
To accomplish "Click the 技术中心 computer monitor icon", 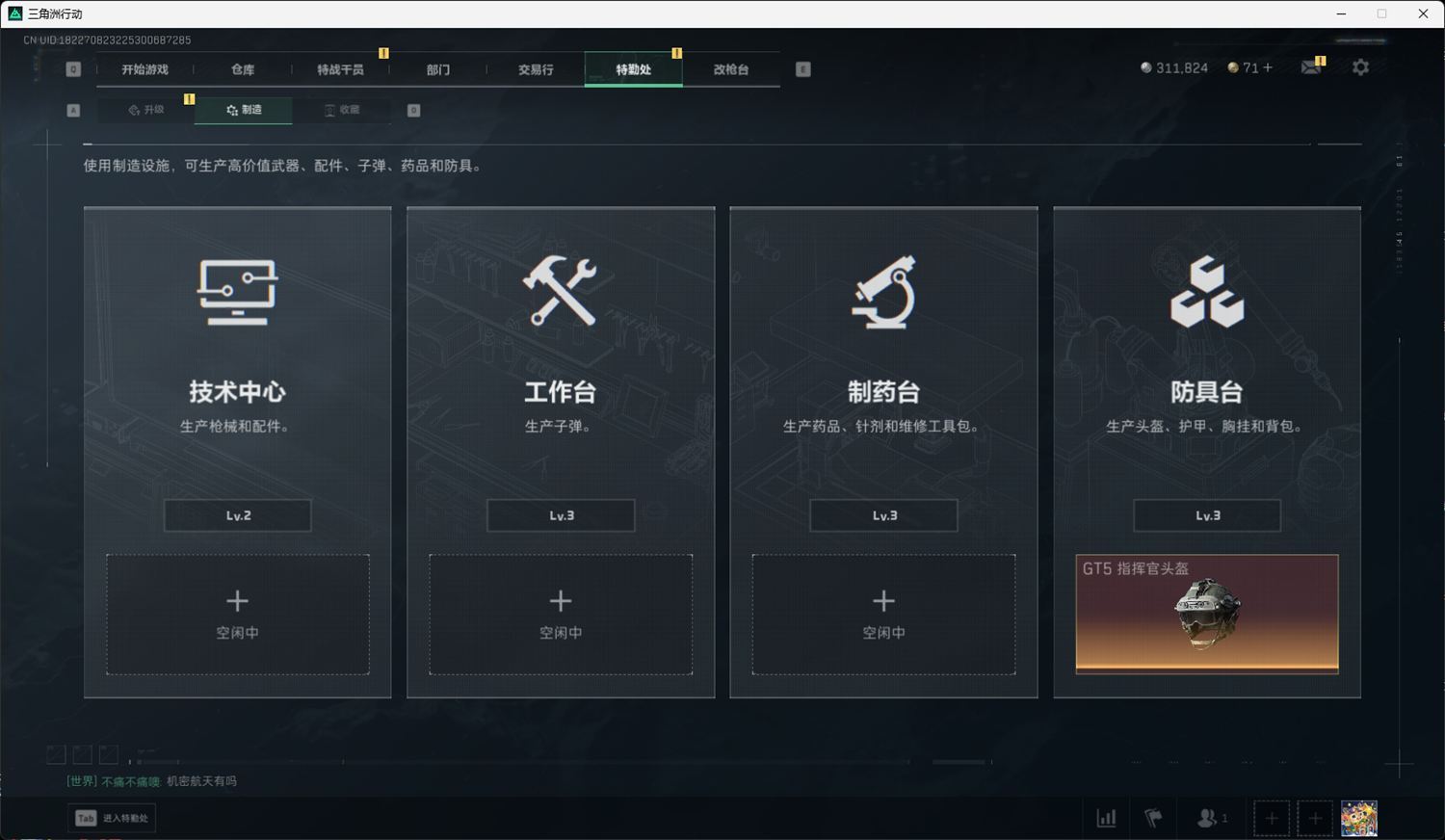I will 238,292.
